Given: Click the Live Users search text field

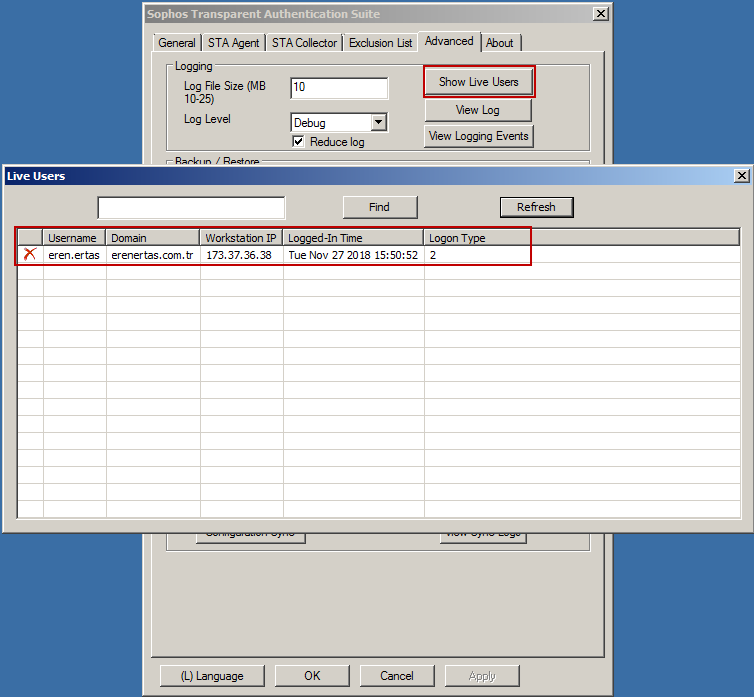Looking at the screenshot, I should pos(191,208).
